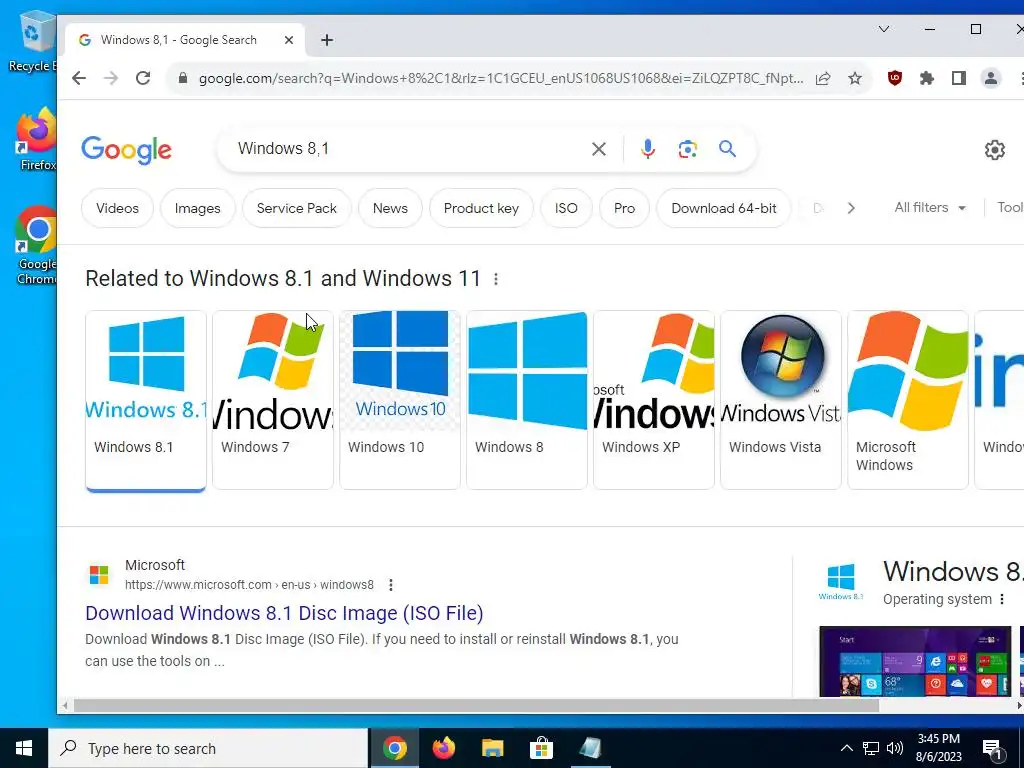Open the Chrome profile avatar
Screen dimensions: 1024x768
click(991, 78)
